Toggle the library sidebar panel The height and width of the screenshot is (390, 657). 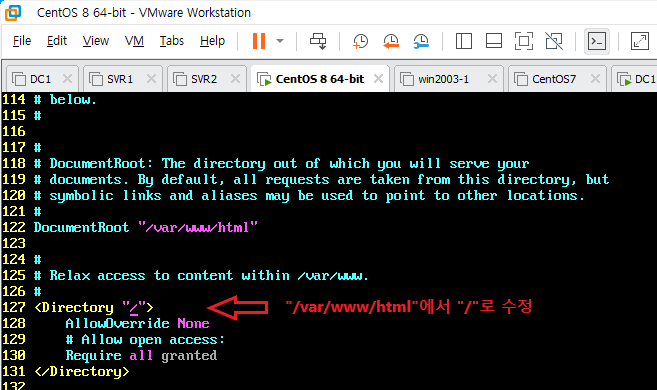coord(464,41)
